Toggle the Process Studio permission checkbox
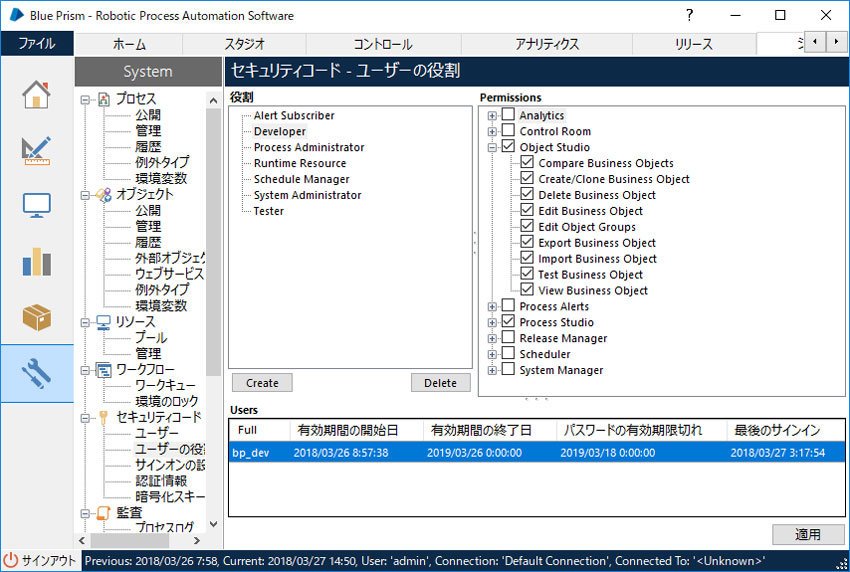 [x=508, y=322]
